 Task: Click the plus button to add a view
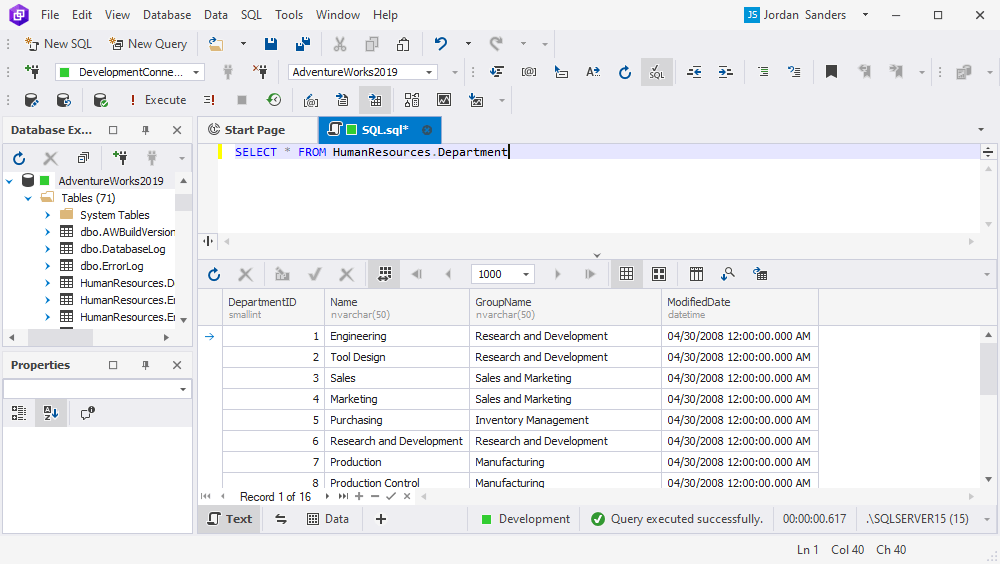pyautogui.click(x=381, y=519)
